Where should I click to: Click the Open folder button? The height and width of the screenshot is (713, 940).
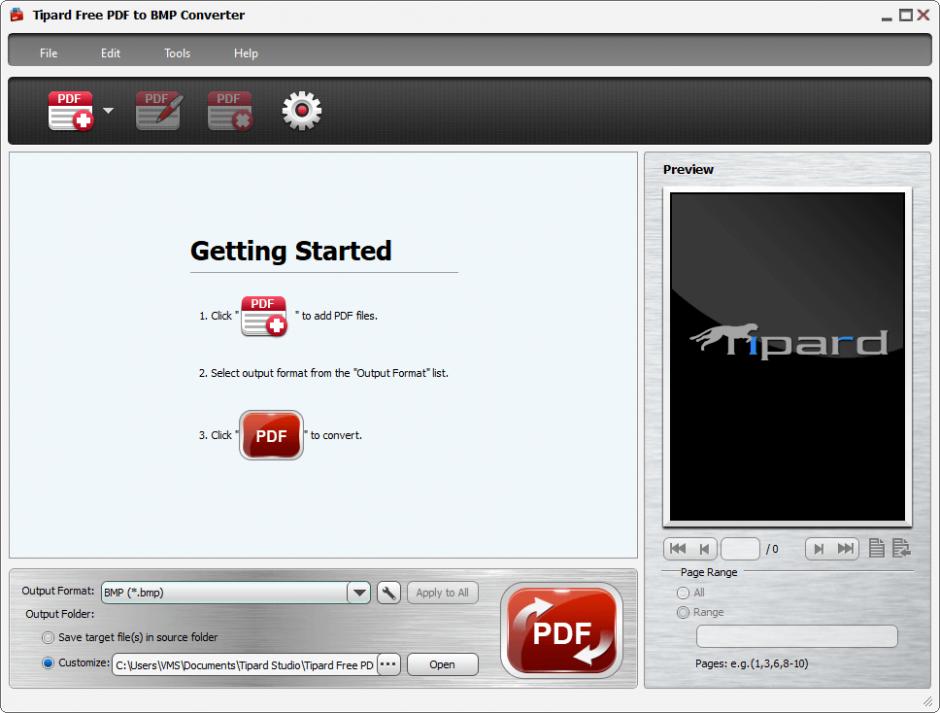tap(442, 664)
